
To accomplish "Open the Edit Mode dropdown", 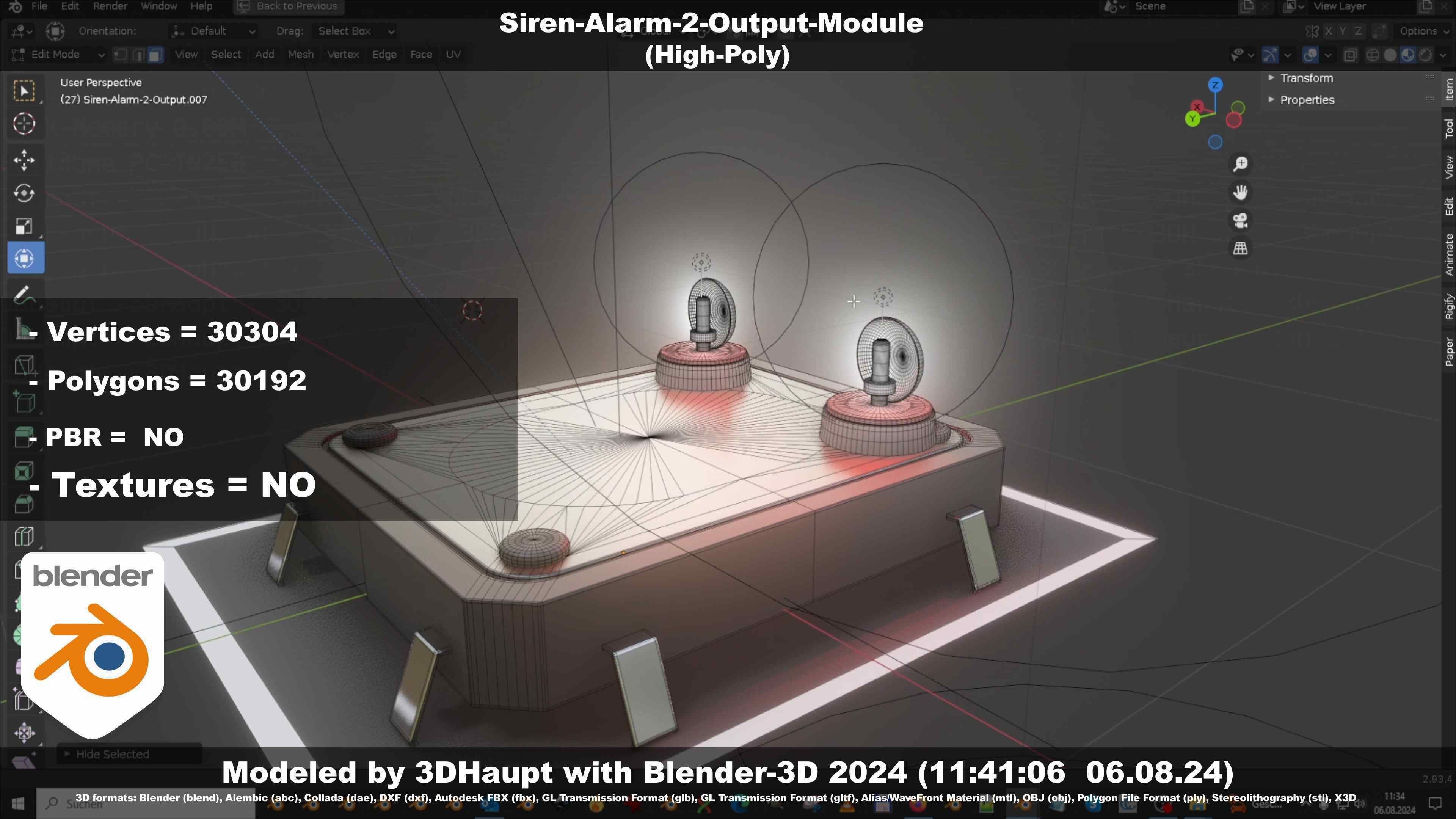I will (58, 54).
